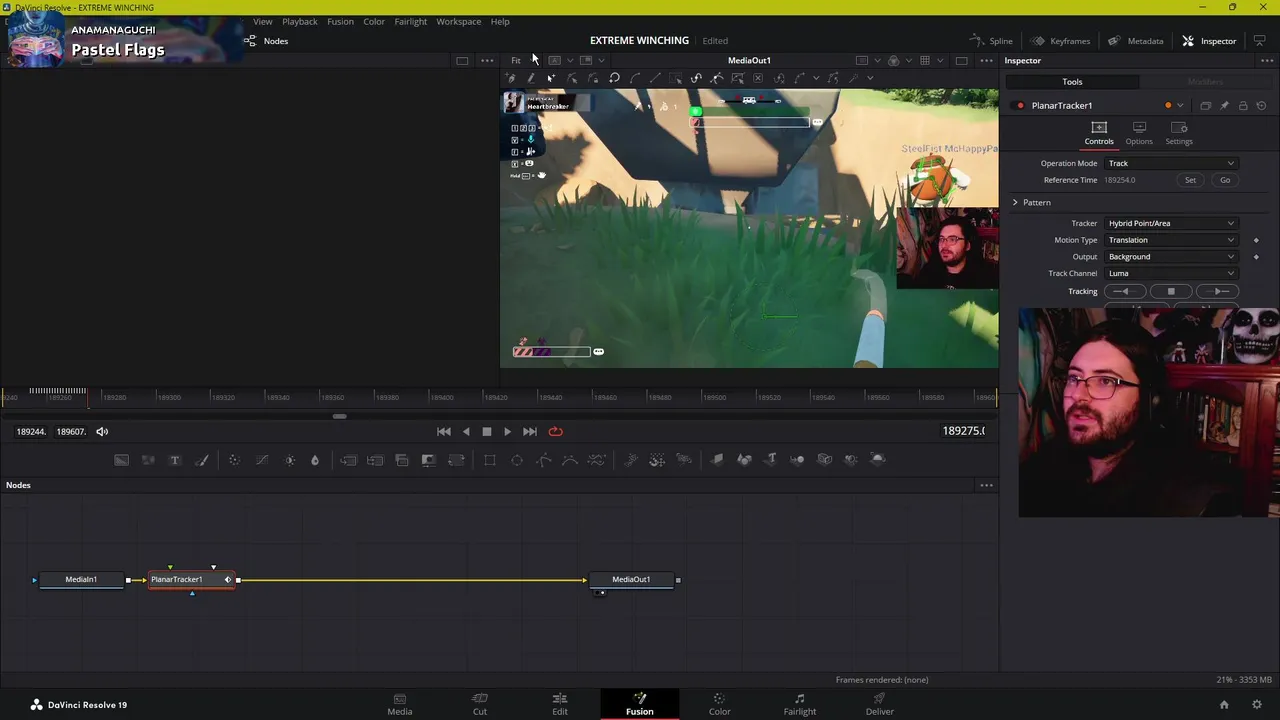Mute audio with the speaker icon
The image size is (1280, 720).
pos(101,432)
